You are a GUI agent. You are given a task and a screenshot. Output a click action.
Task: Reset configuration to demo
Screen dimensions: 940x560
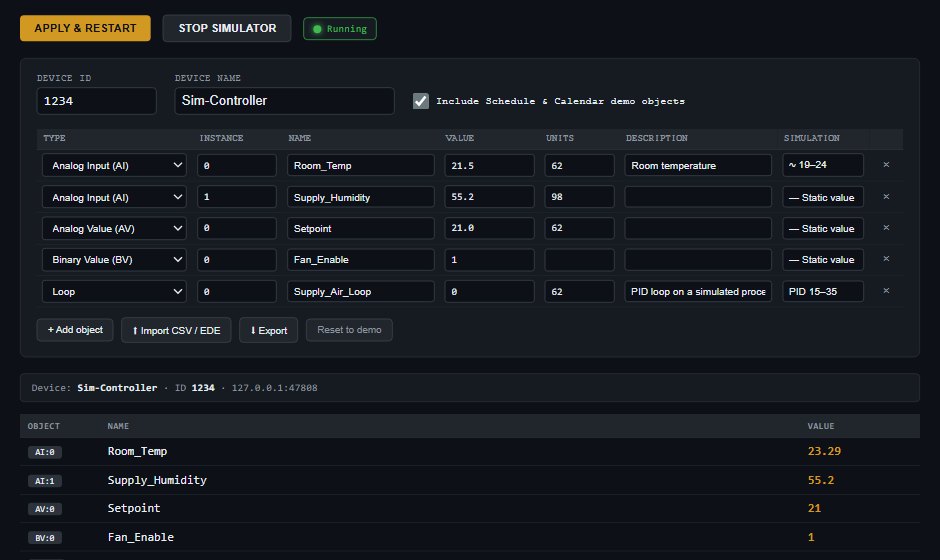tap(349, 330)
